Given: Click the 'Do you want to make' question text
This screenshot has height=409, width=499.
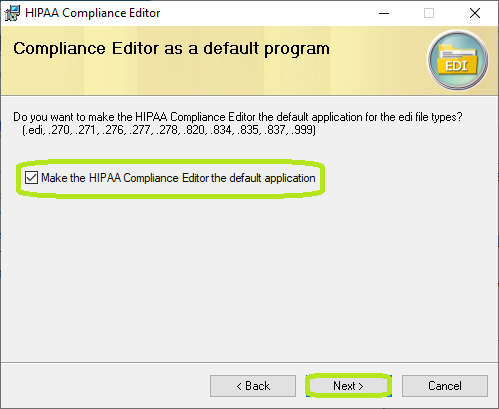Looking at the screenshot, I should tap(238, 117).
